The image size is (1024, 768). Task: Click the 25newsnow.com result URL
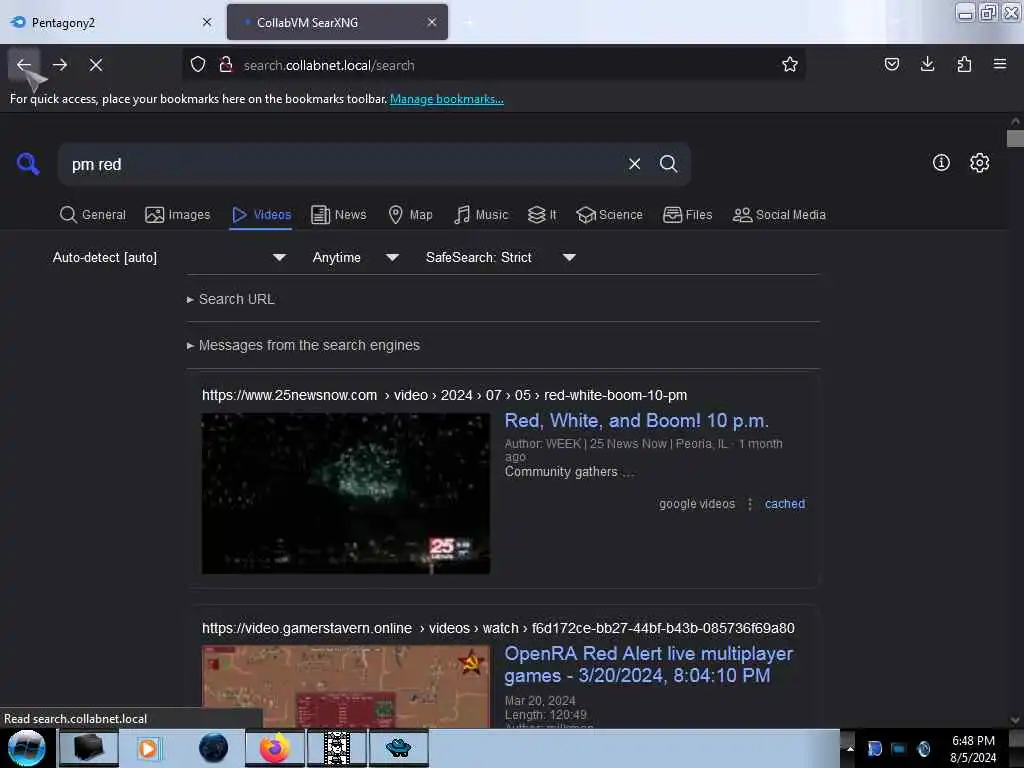coord(444,395)
